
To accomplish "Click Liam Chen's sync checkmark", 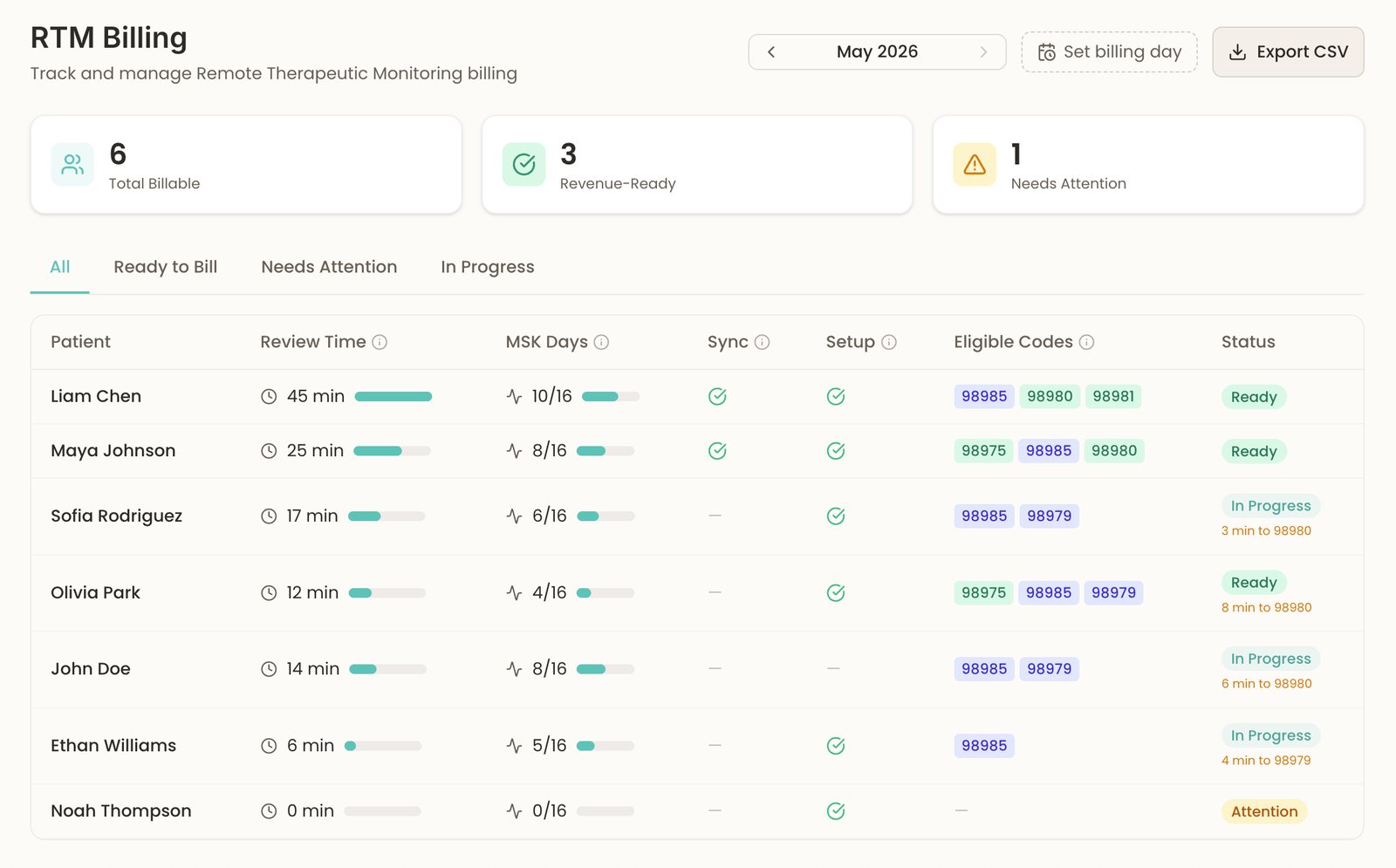I will 717,397.
